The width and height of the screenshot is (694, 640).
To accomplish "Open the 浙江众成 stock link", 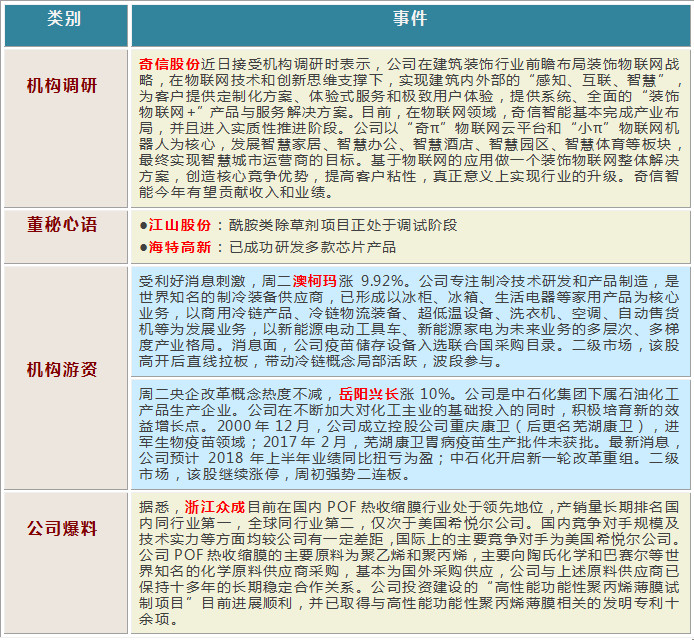I will (215, 507).
